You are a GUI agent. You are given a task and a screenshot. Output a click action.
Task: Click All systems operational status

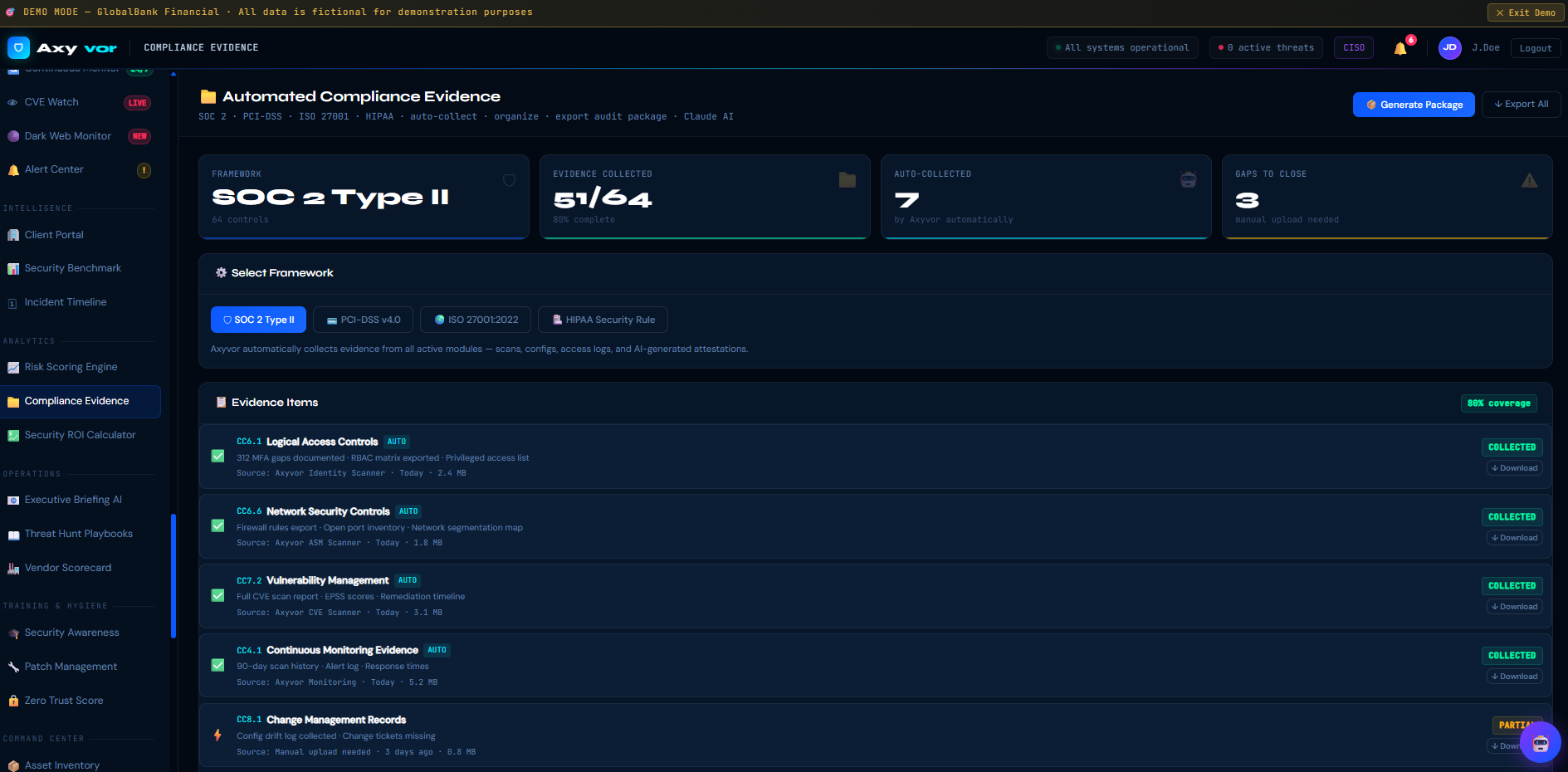1122,48
